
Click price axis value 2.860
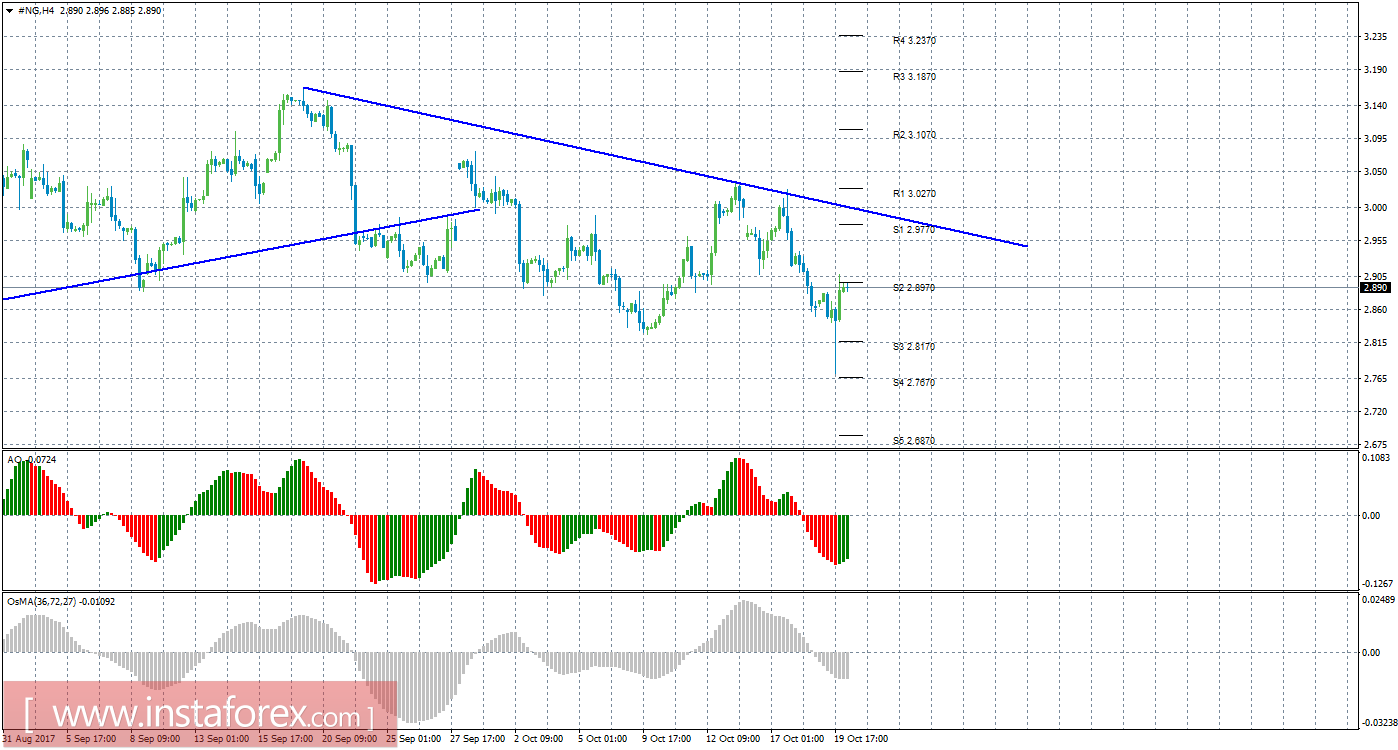pyautogui.click(x=1378, y=310)
